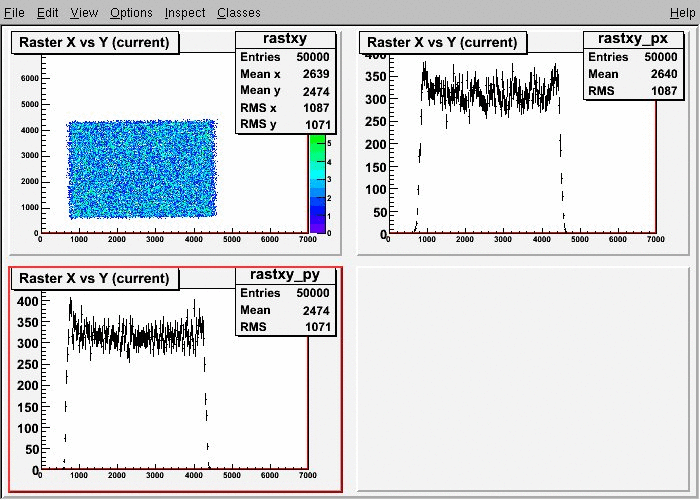The height and width of the screenshot is (500, 700).
Task: Click 'RMS 1087' in rastxy_px stats
Action: tap(633, 91)
